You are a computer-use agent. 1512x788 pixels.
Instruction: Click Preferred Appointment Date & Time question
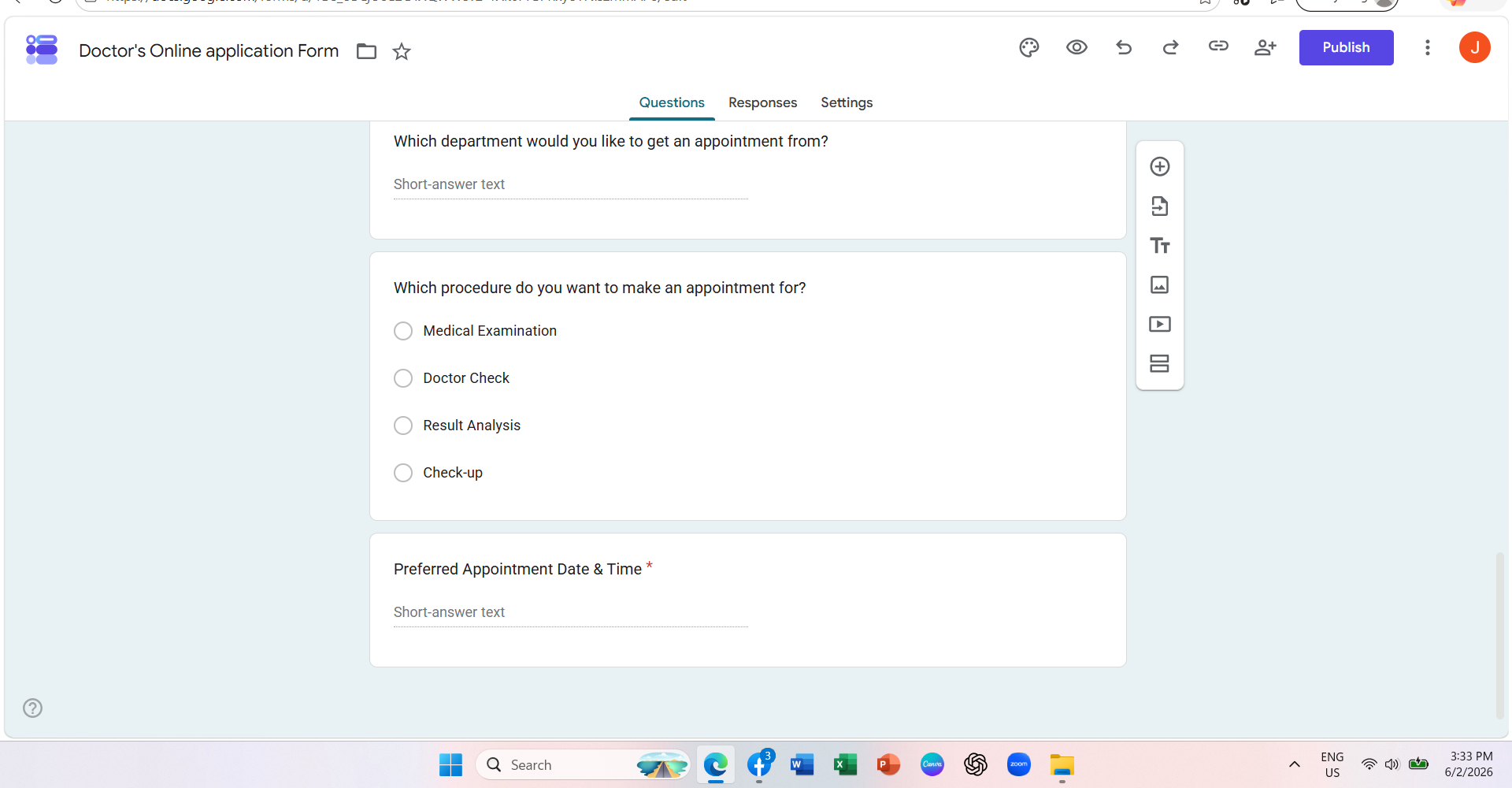tap(517, 569)
